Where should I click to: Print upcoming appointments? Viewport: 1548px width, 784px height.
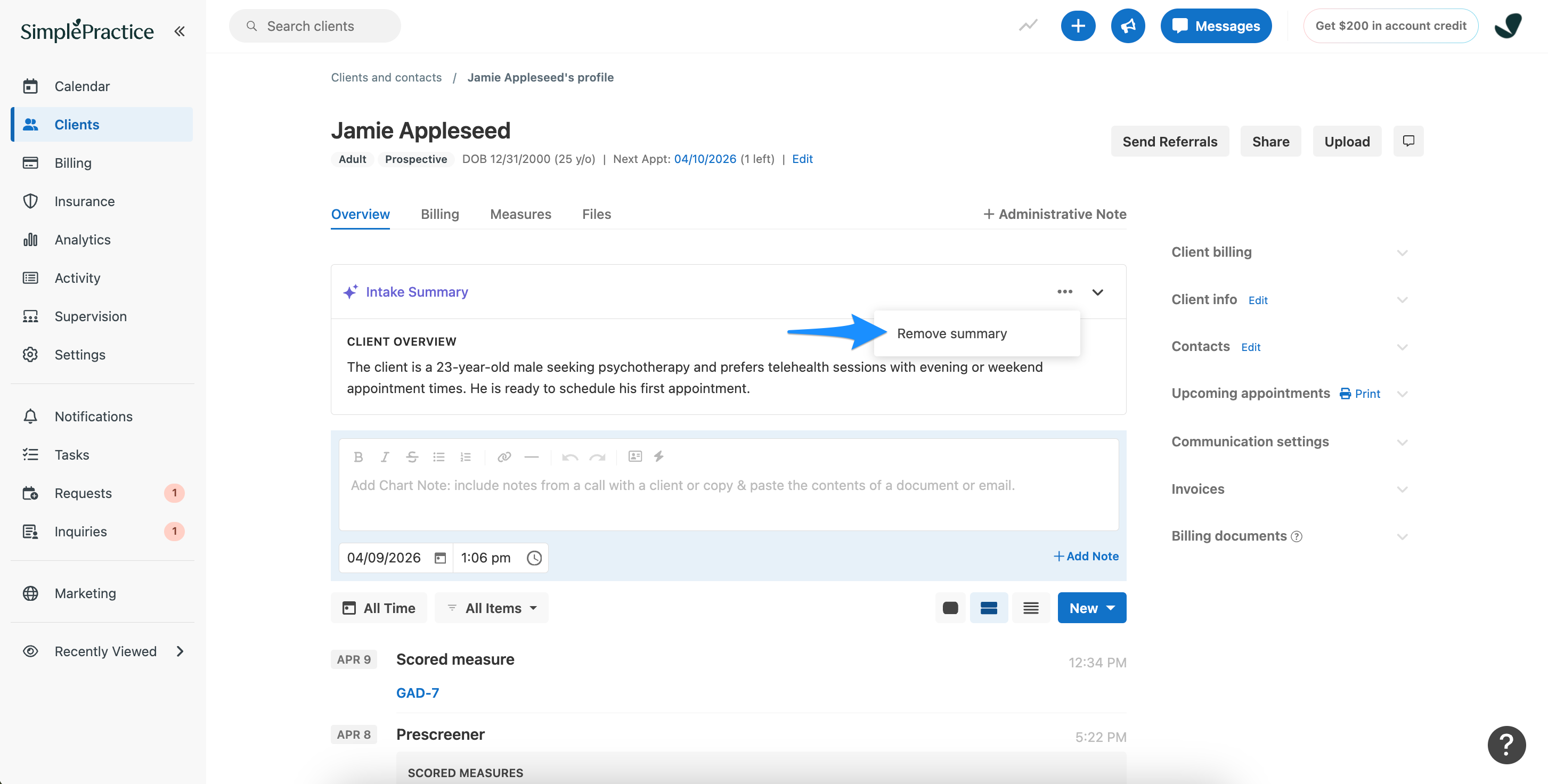(1360, 394)
